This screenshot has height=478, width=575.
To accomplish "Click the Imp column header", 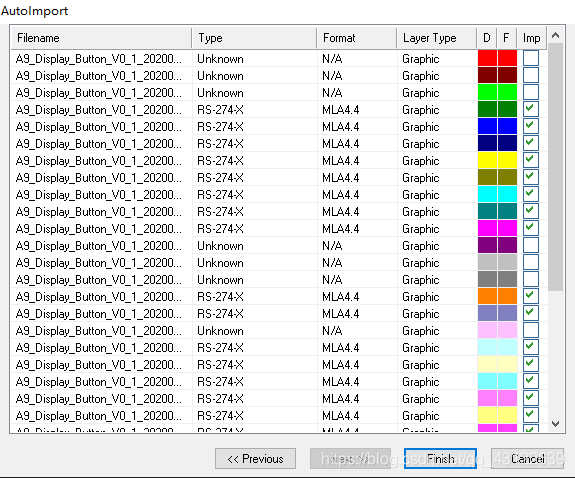I will [x=531, y=38].
